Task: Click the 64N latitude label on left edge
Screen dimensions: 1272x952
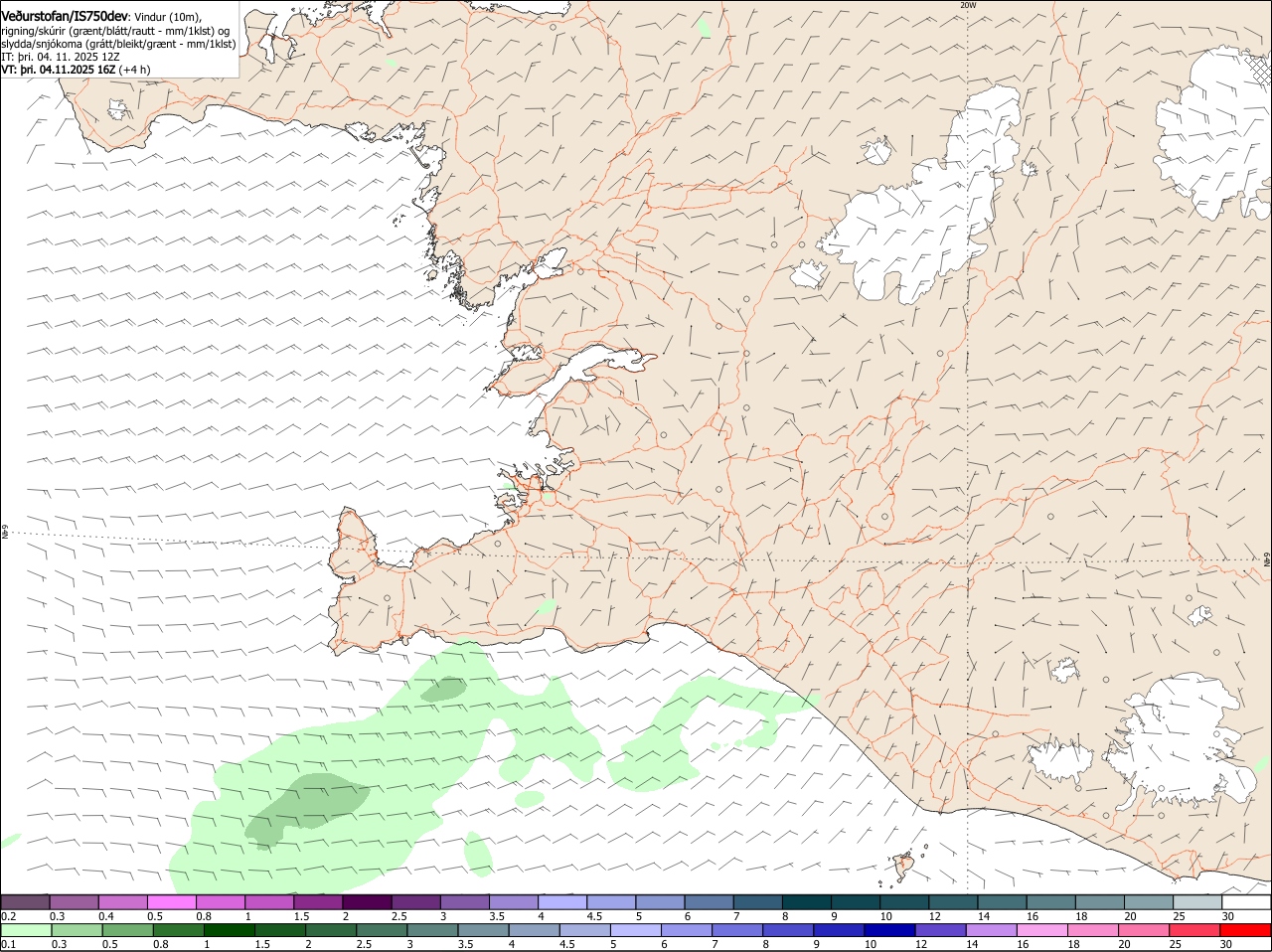Action: [x=5, y=533]
